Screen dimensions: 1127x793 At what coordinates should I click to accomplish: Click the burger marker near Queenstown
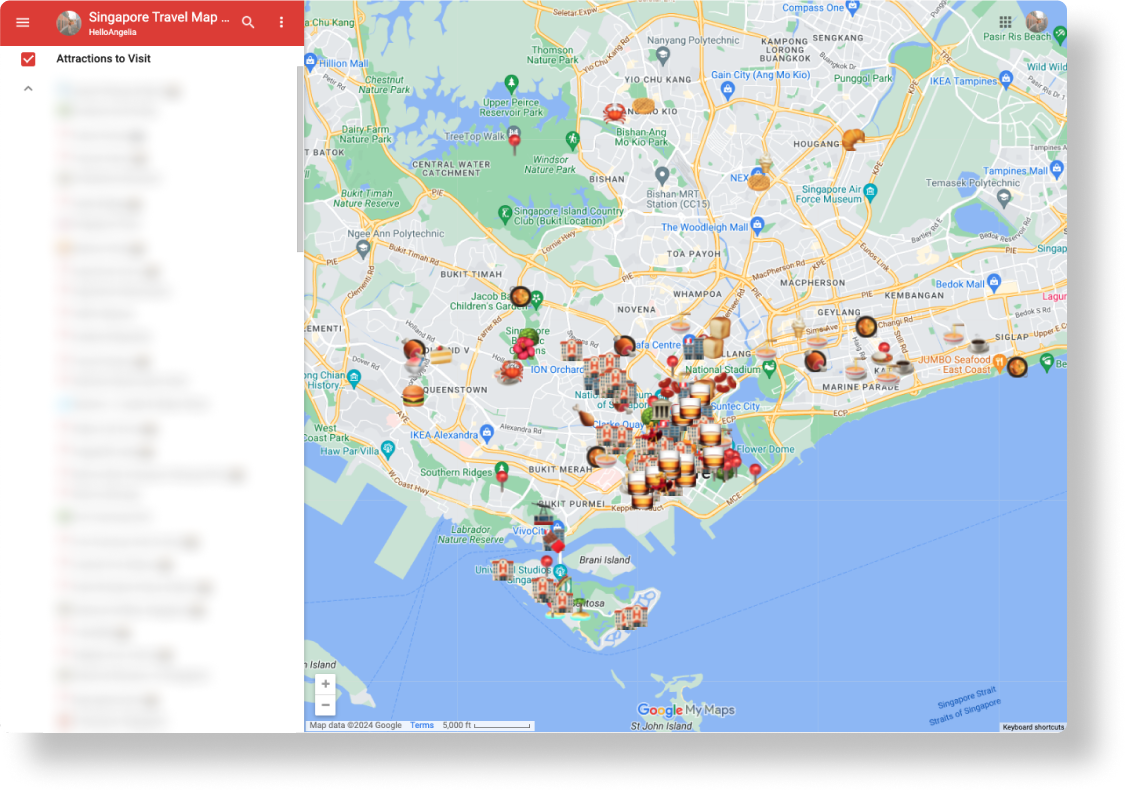413,395
